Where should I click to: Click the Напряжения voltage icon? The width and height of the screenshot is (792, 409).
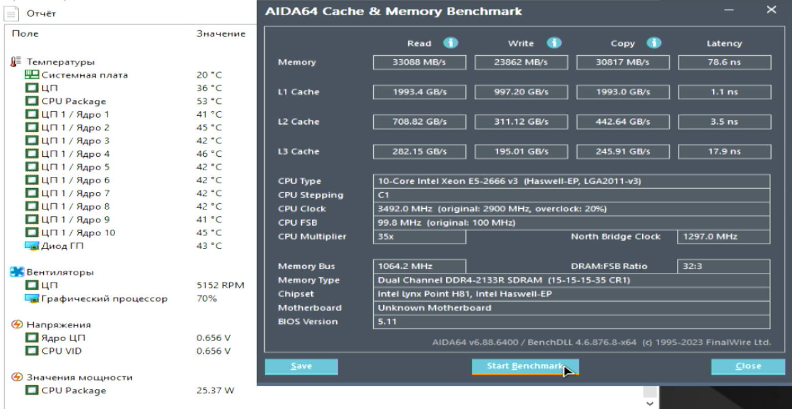[17, 325]
